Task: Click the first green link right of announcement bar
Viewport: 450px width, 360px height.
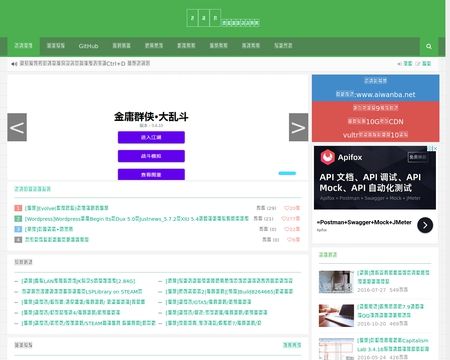Action: 408,63
